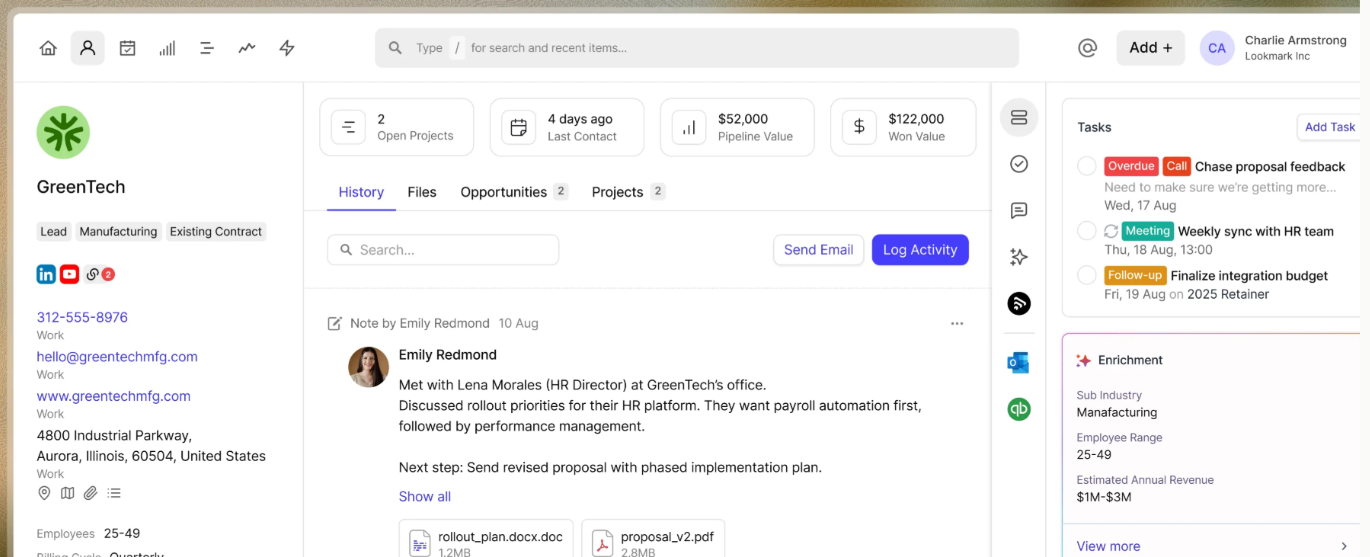Open the Calendar icon in top navigation
The height and width of the screenshot is (557, 1370).
pyautogui.click(x=127, y=48)
